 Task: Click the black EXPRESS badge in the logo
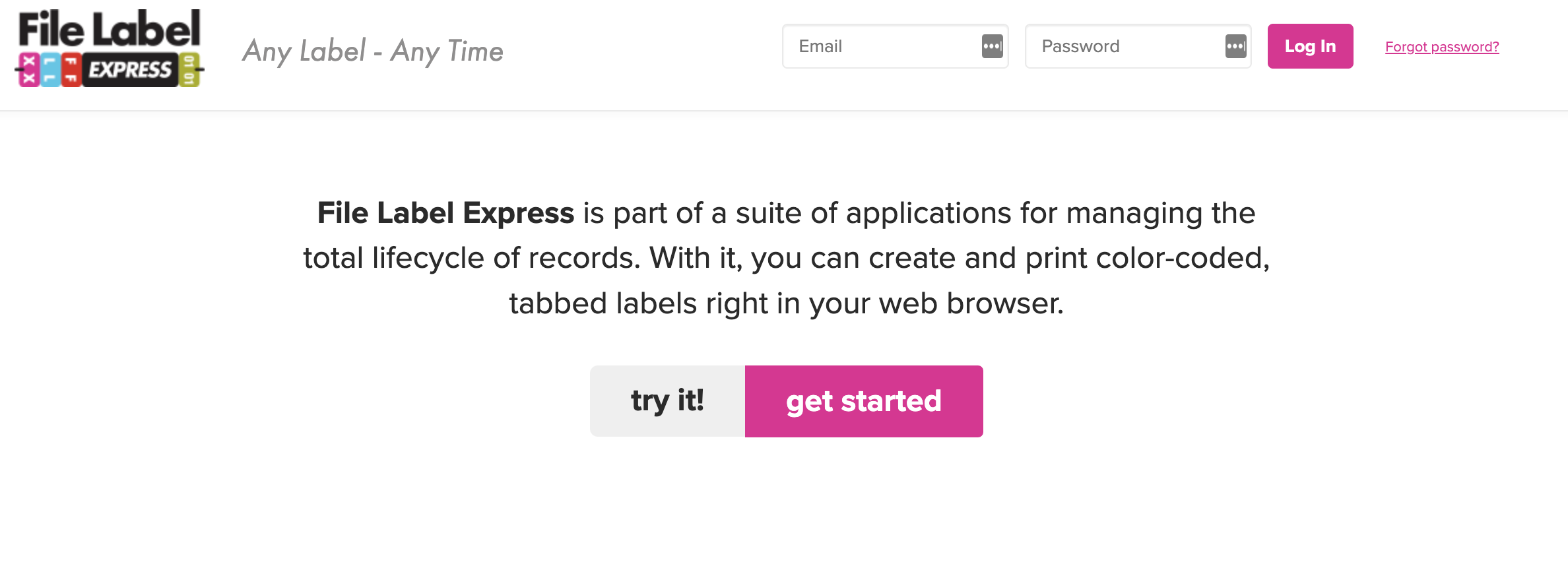click(130, 70)
